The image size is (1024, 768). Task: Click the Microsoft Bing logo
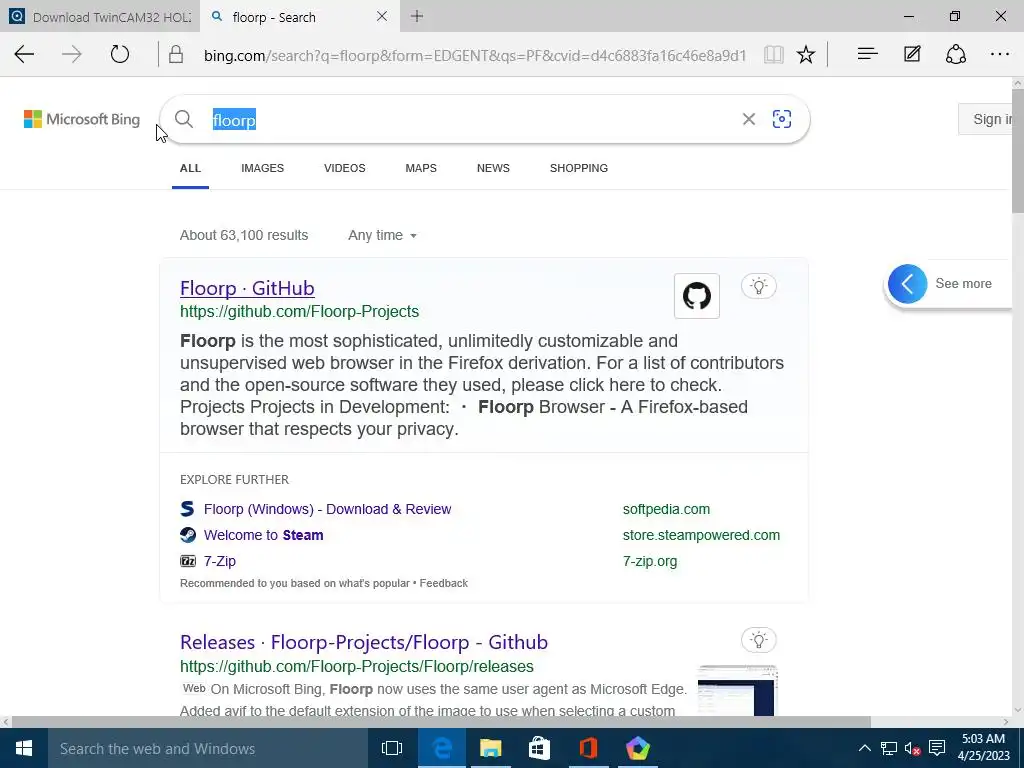coord(82,120)
